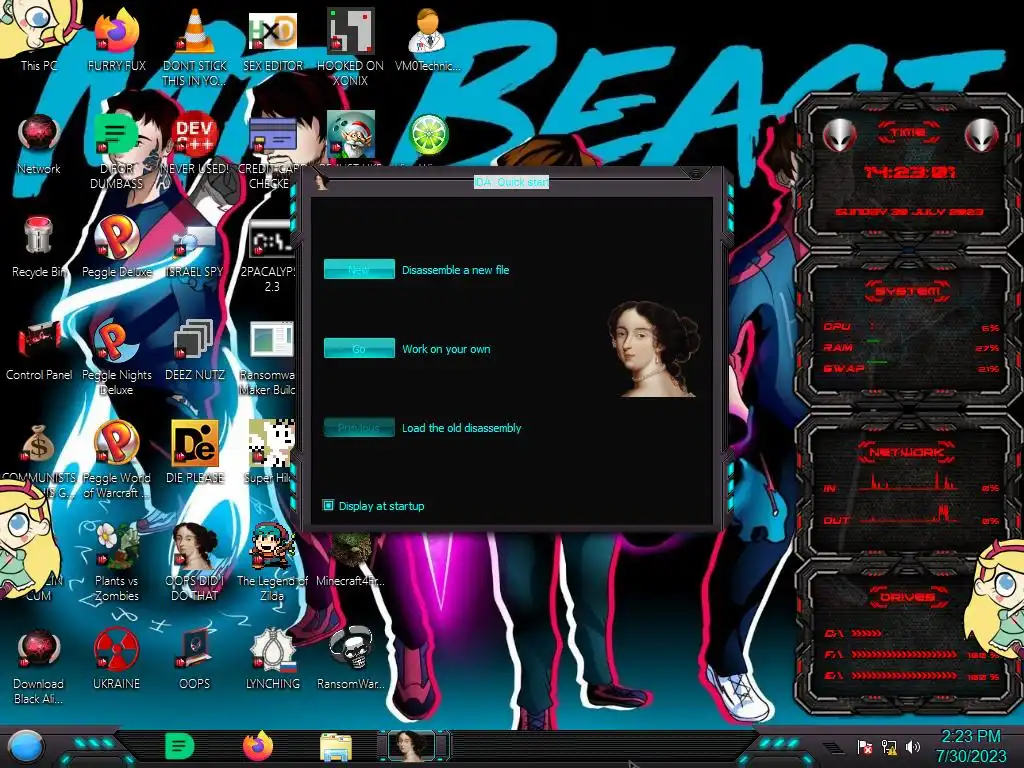This screenshot has width=1024, height=768.
Task: Open File Explorer from the taskbar
Action: 336,747
